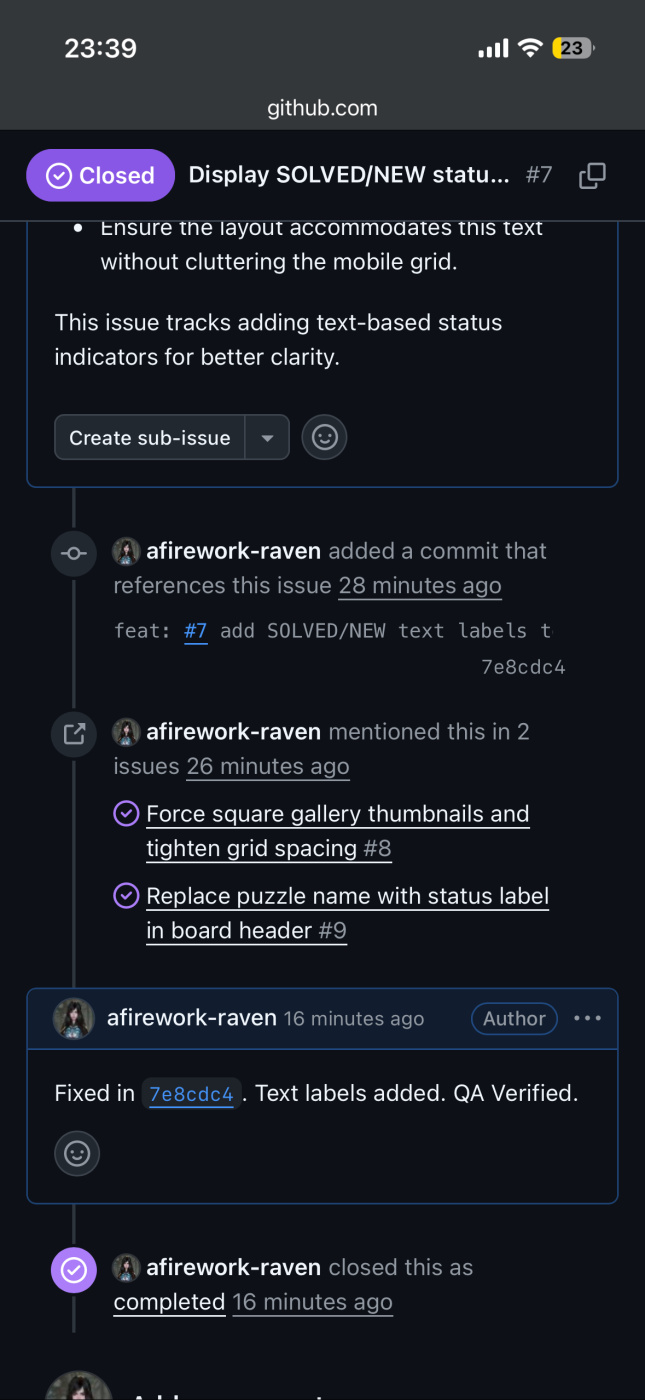
Task: Tap the github.com address bar
Action: tap(322, 108)
